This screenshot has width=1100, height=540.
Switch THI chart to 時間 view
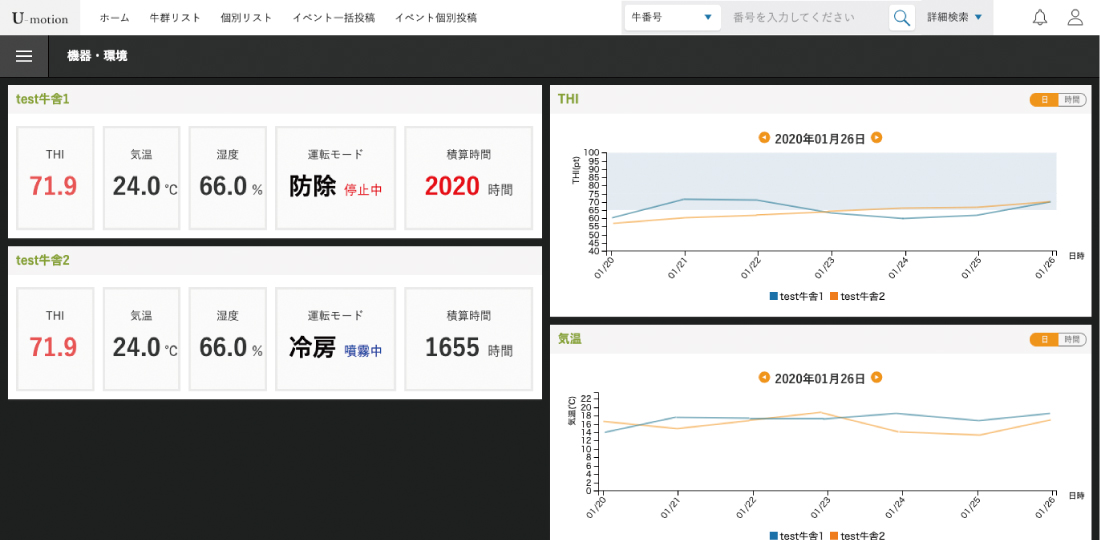[x=1072, y=100]
